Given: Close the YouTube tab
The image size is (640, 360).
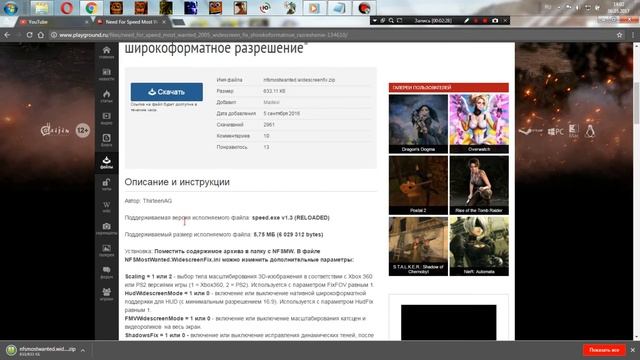Looking at the screenshot, I should point(87,22).
